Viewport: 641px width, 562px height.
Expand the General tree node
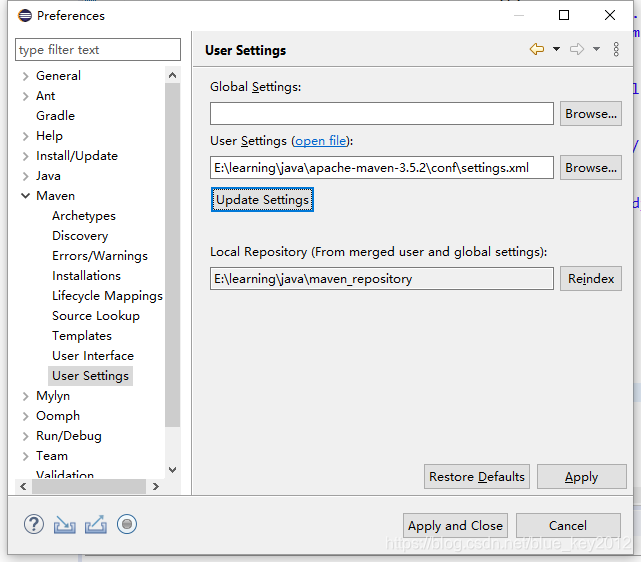pos(25,76)
